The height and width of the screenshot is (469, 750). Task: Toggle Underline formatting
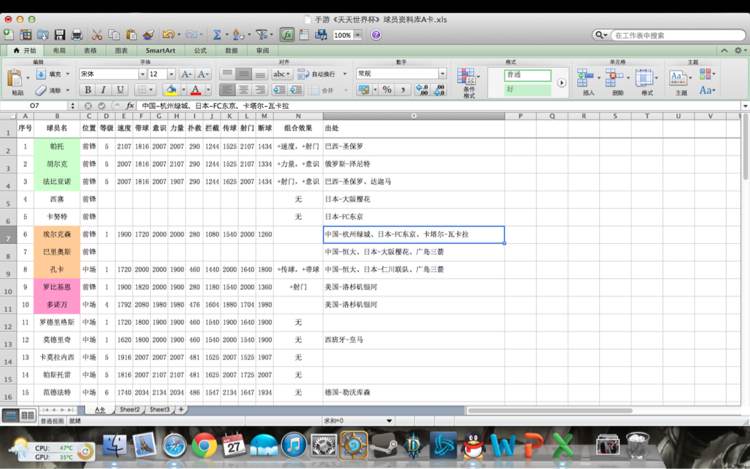[x=120, y=89]
